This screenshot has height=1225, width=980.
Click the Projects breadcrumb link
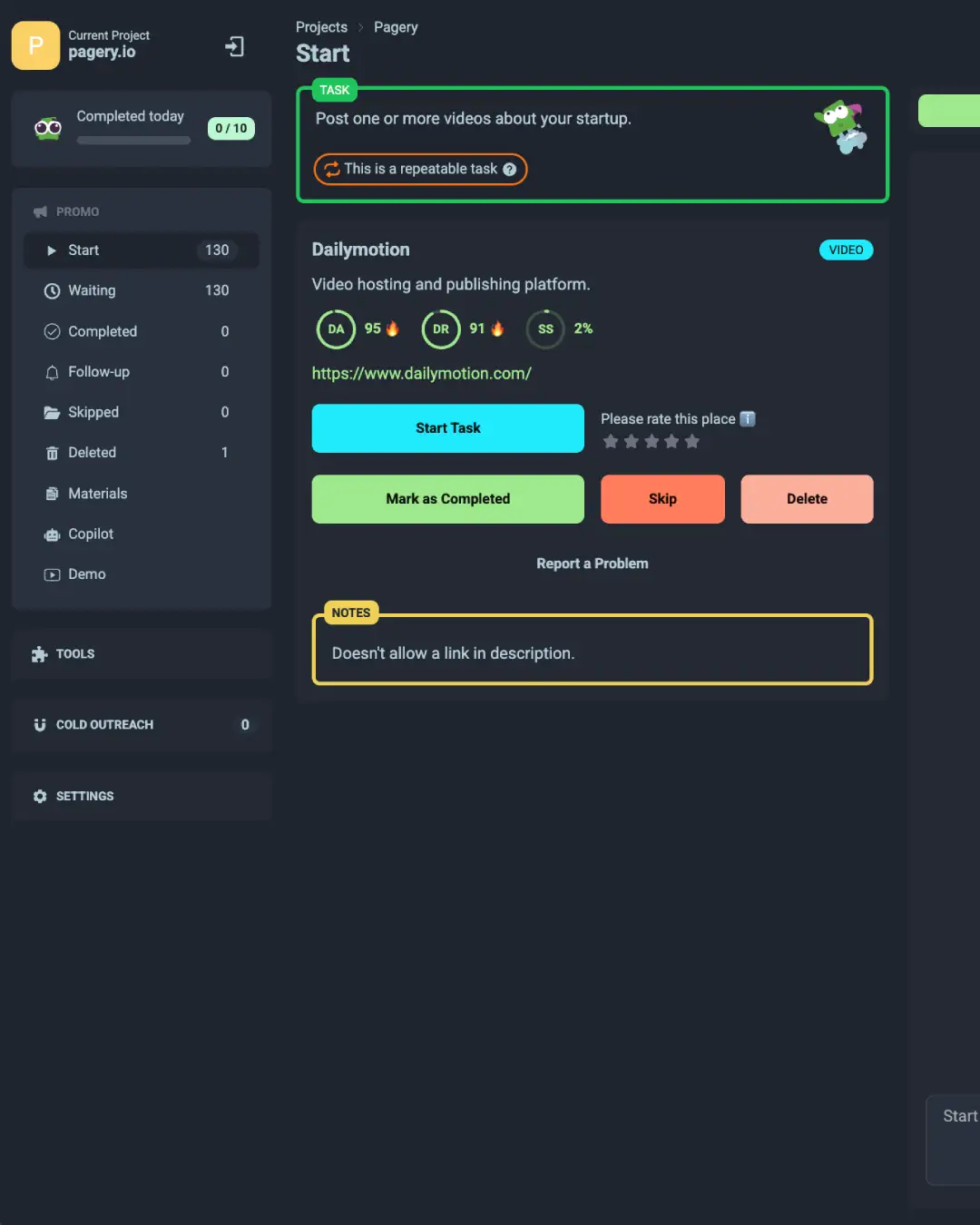click(321, 27)
